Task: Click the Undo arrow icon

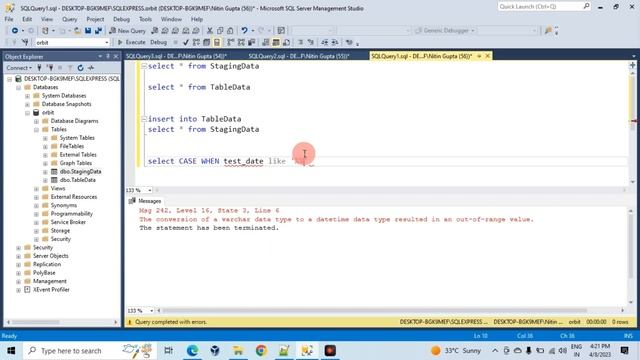Action: pos(244,31)
